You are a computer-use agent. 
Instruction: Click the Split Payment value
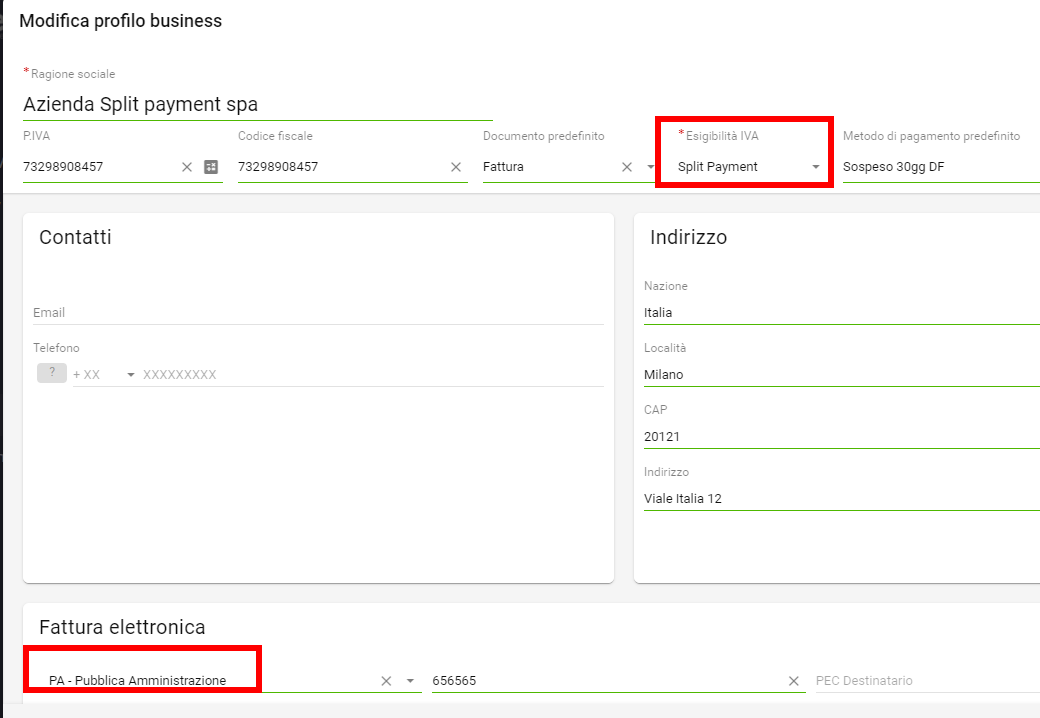tap(718, 167)
